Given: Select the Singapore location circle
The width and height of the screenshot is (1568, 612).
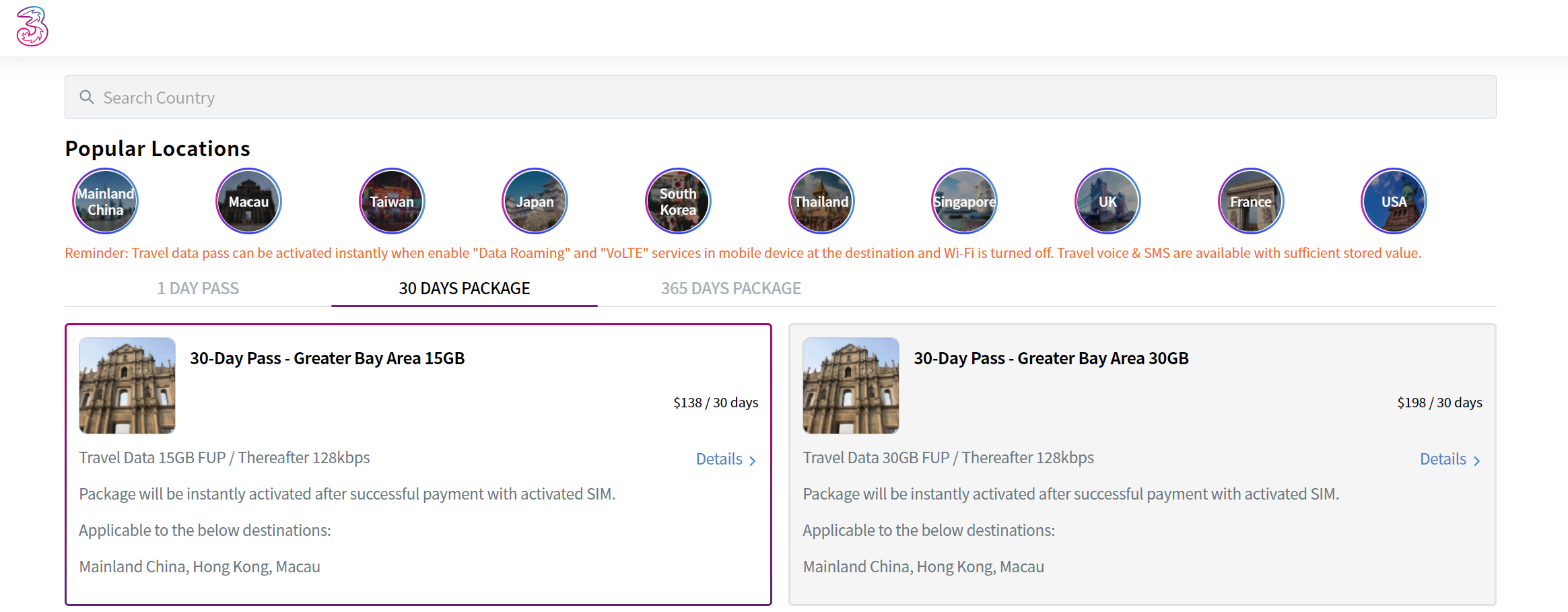Looking at the screenshot, I should tap(964, 201).
